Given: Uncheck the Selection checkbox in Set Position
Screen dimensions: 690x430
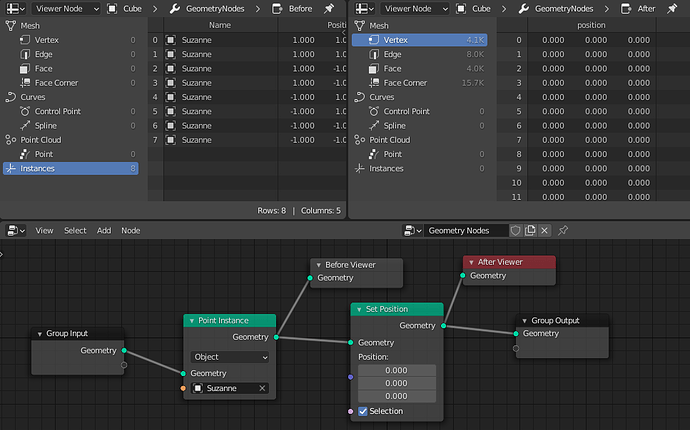Looking at the screenshot, I should pos(363,411).
